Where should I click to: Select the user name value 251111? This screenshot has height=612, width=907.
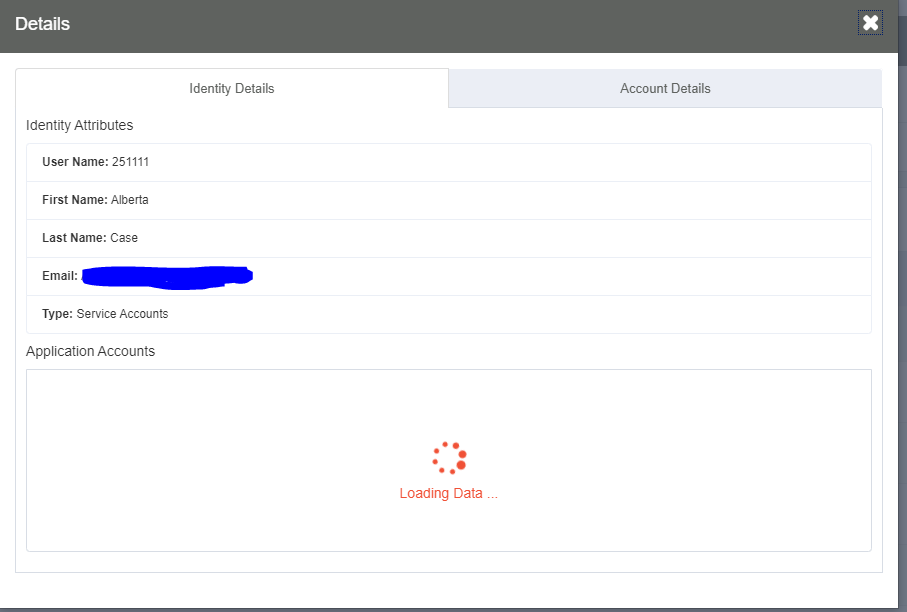[x=131, y=162]
